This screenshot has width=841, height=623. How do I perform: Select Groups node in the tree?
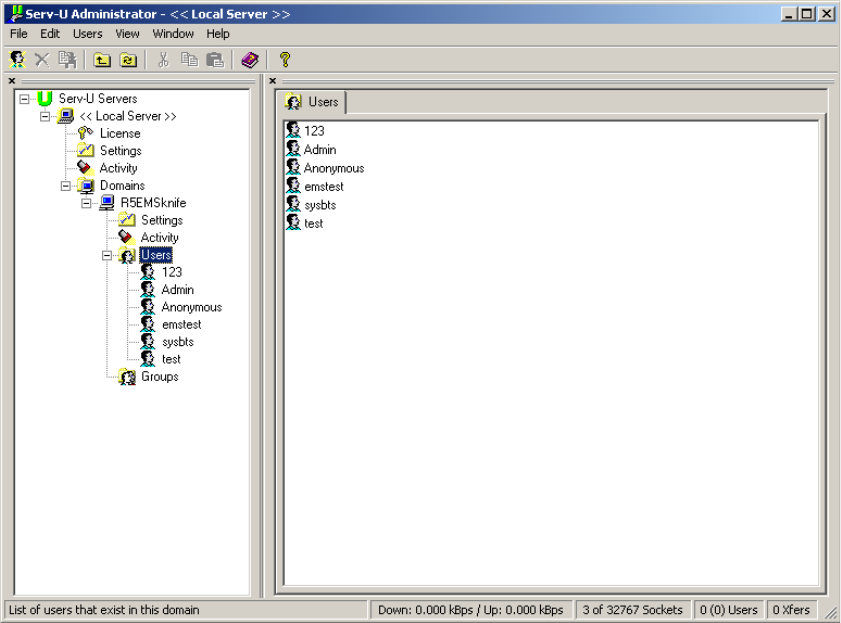(160, 377)
